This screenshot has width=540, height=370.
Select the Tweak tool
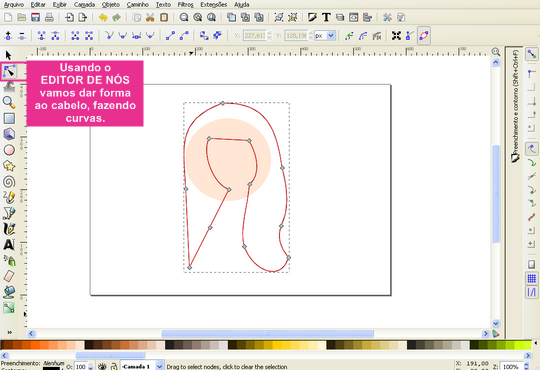[x=9, y=86]
